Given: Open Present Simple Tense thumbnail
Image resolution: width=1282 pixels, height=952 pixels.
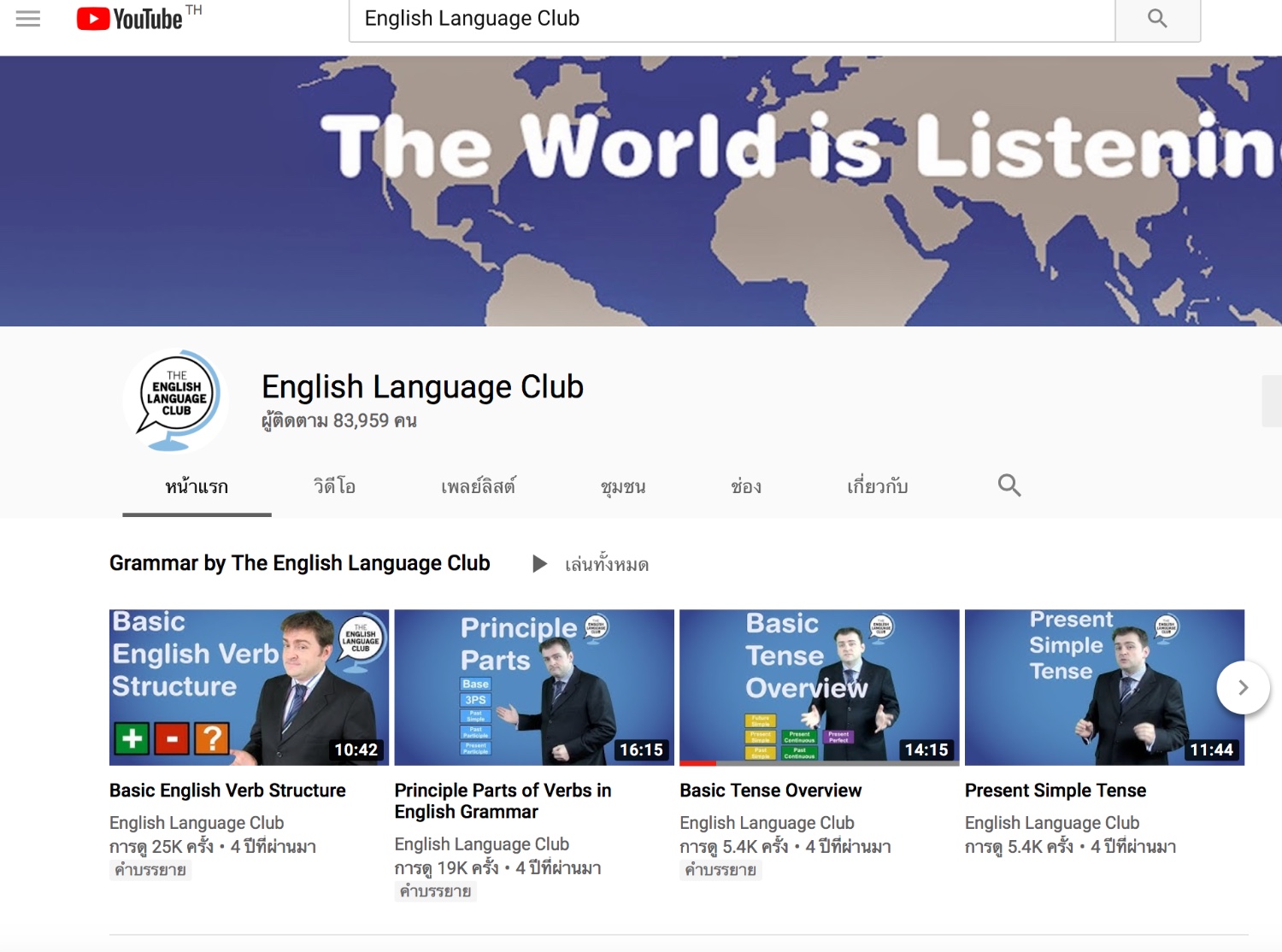Looking at the screenshot, I should pyautogui.click(x=1104, y=687).
